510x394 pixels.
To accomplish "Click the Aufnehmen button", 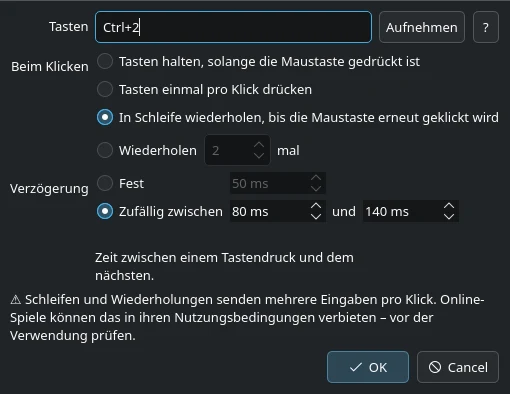I will pyautogui.click(x=422, y=27).
